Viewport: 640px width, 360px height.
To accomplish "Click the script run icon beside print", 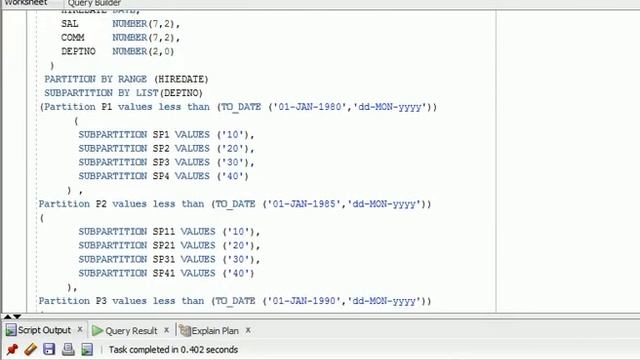I will [87, 349].
